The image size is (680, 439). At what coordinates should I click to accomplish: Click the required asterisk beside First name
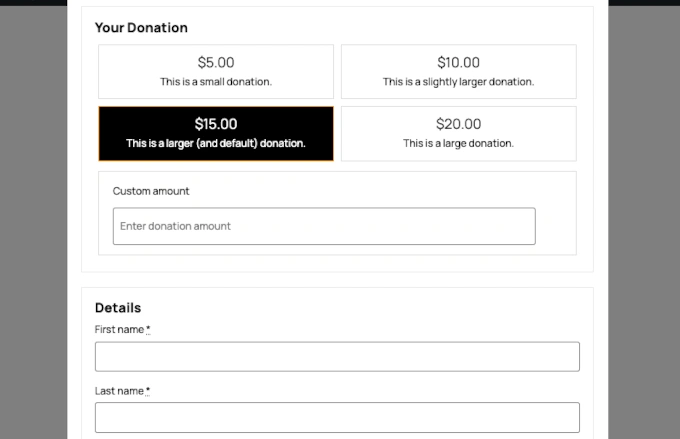tap(148, 330)
